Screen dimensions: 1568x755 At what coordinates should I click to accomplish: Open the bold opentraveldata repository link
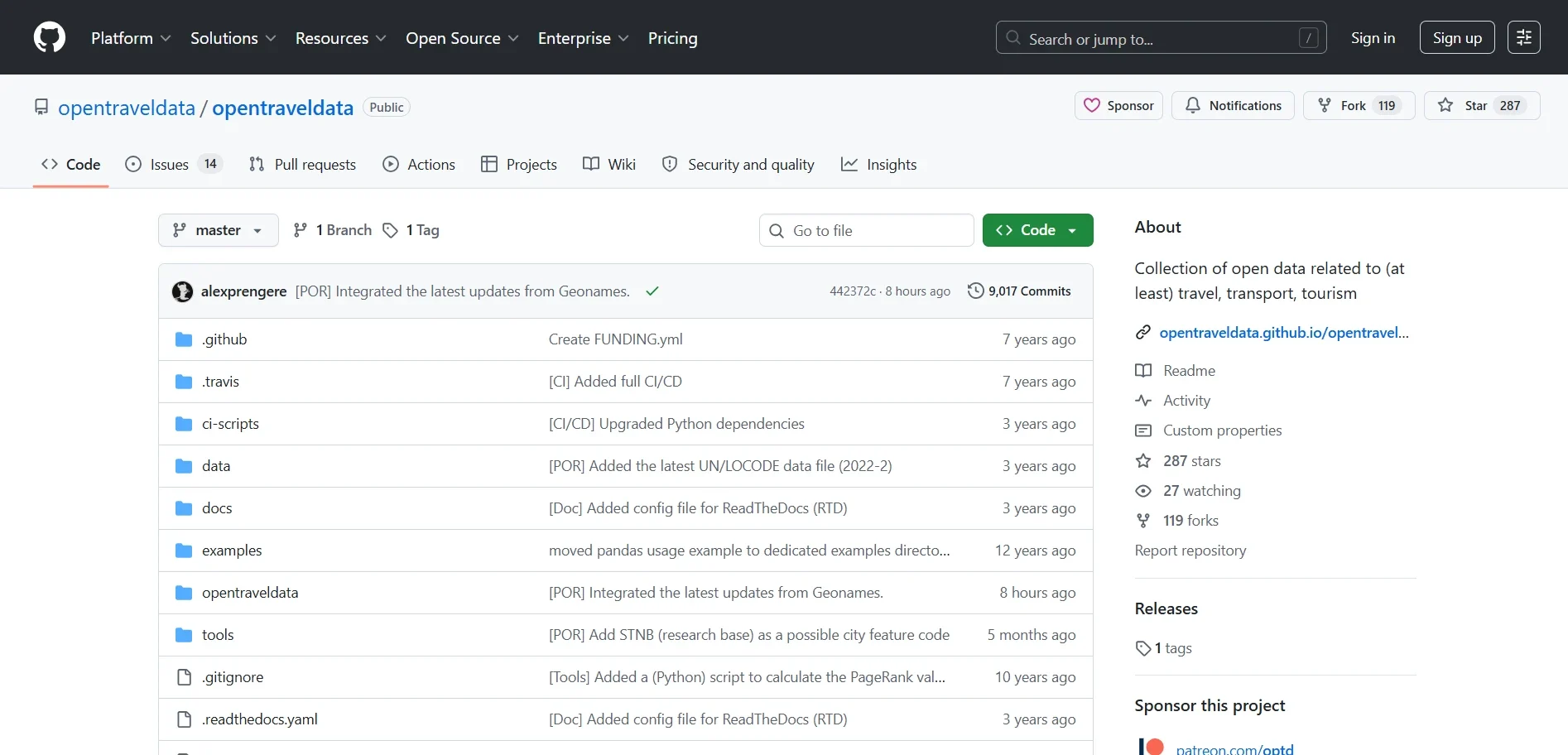[282, 108]
